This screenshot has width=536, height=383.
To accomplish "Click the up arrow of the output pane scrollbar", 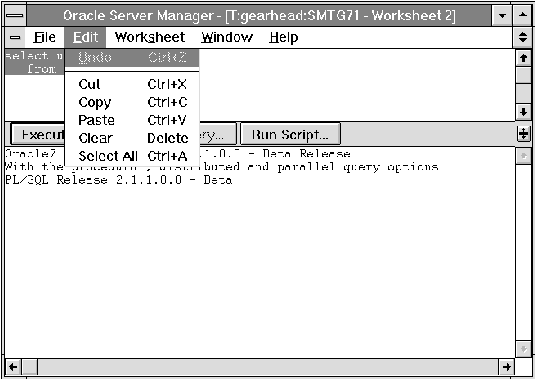I will coord(523,156).
